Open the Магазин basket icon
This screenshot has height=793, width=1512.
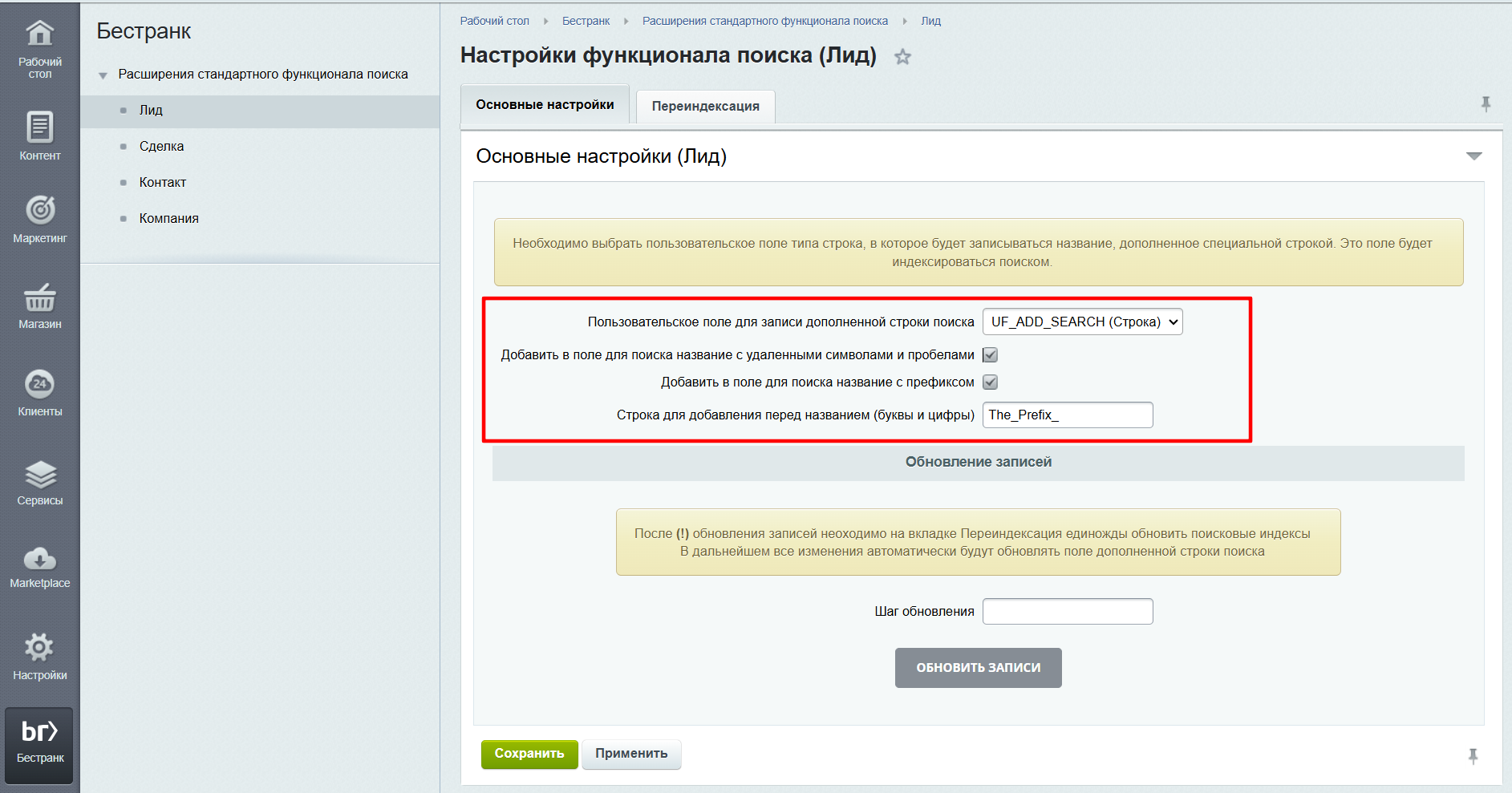[x=39, y=298]
